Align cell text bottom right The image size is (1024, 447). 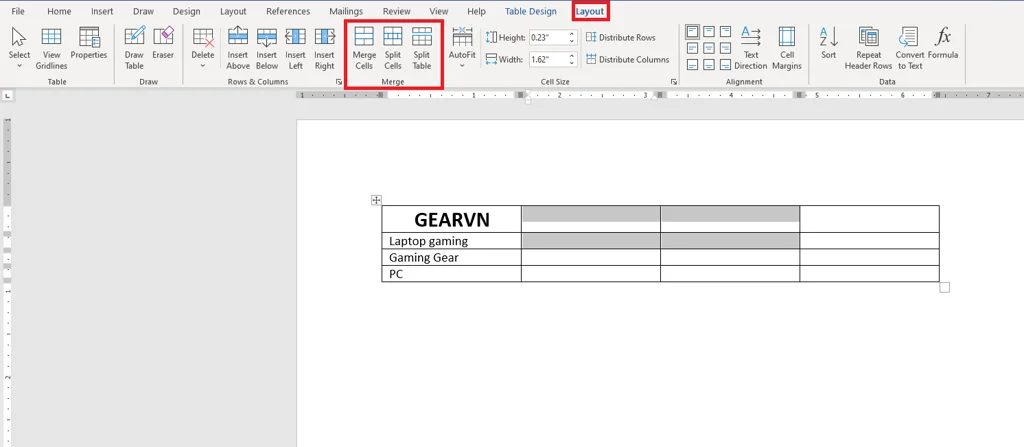[x=725, y=65]
